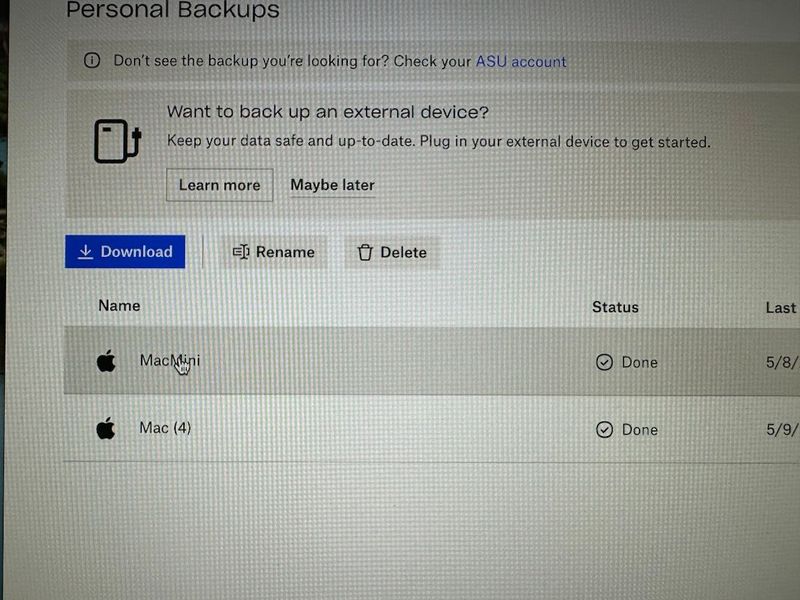Click the Download button
This screenshot has height=600, width=800.
(125, 252)
